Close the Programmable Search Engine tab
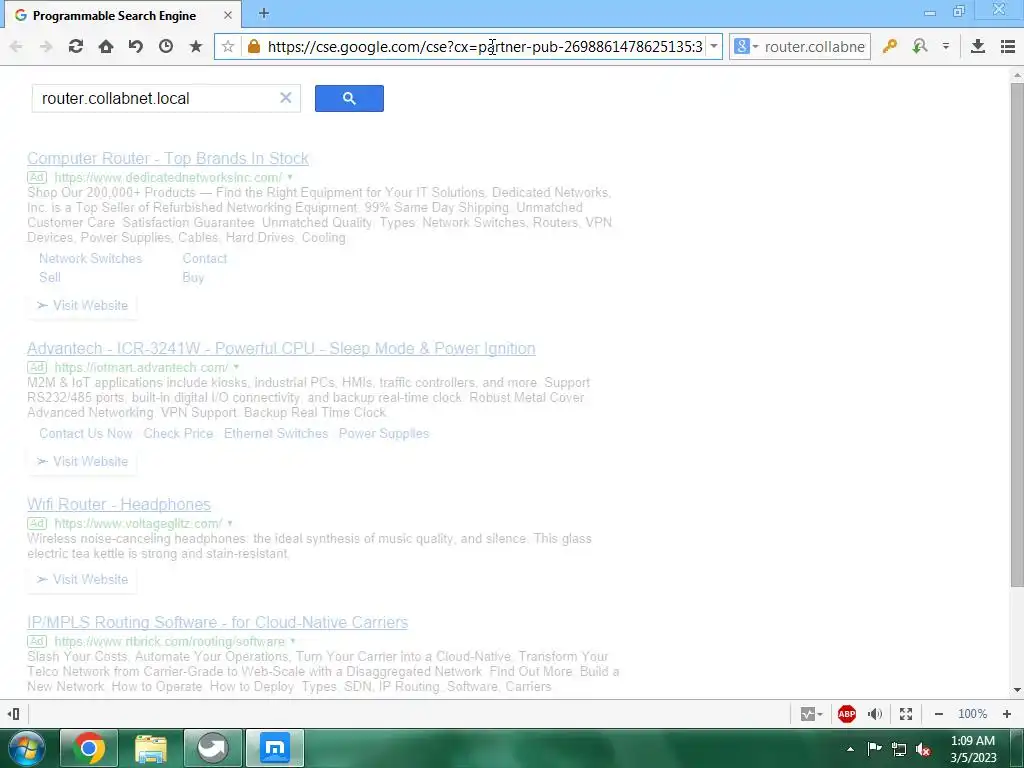 (x=228, y=15)
